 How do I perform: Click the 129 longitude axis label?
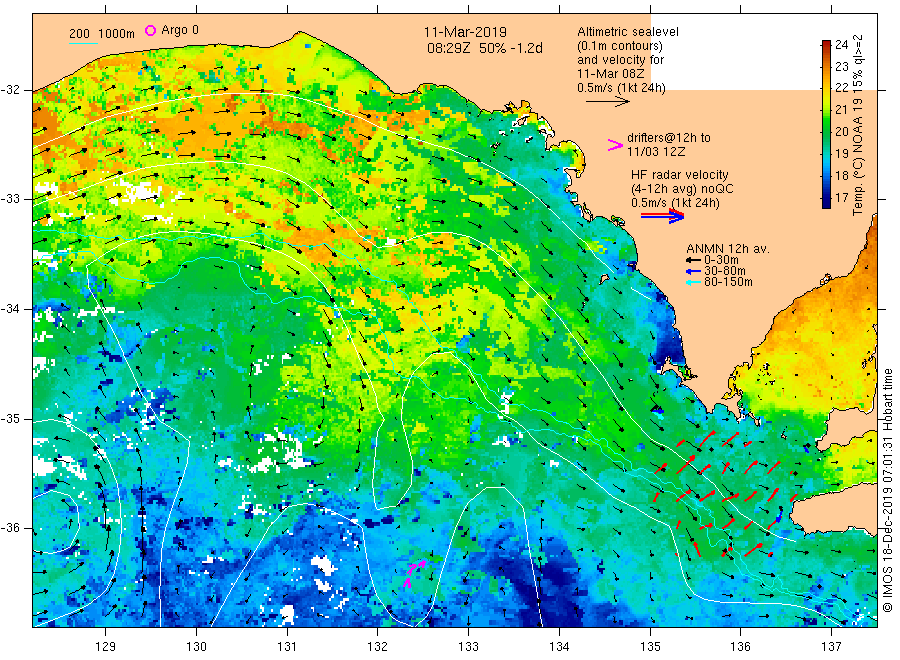coord(106,647)
